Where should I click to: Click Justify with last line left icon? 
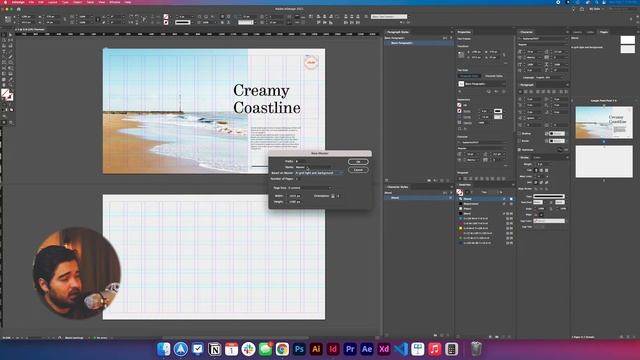click(538, 91)
